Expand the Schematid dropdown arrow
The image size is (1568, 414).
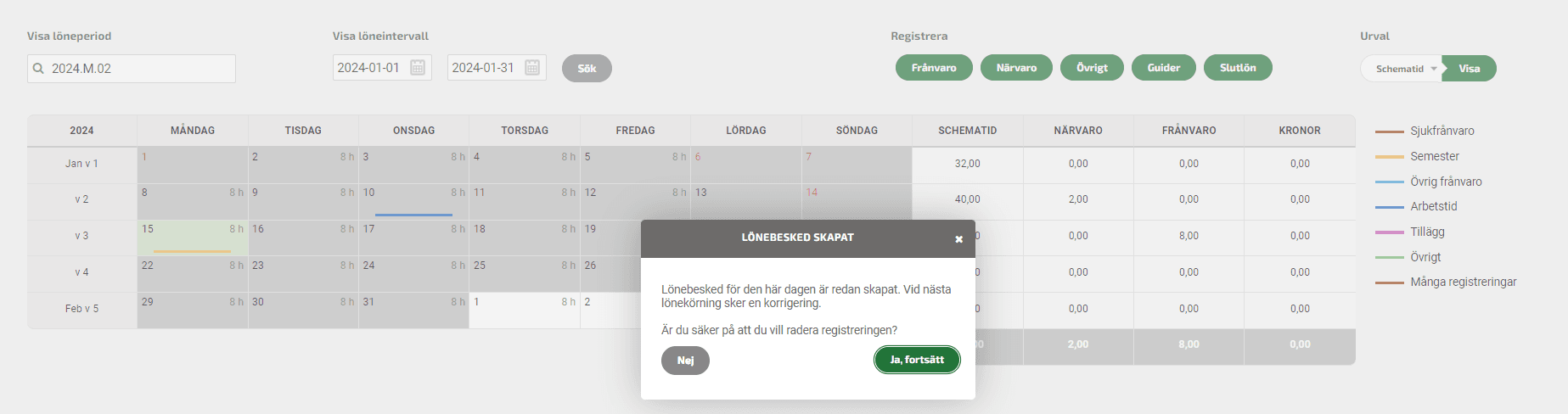(1434, 69)
